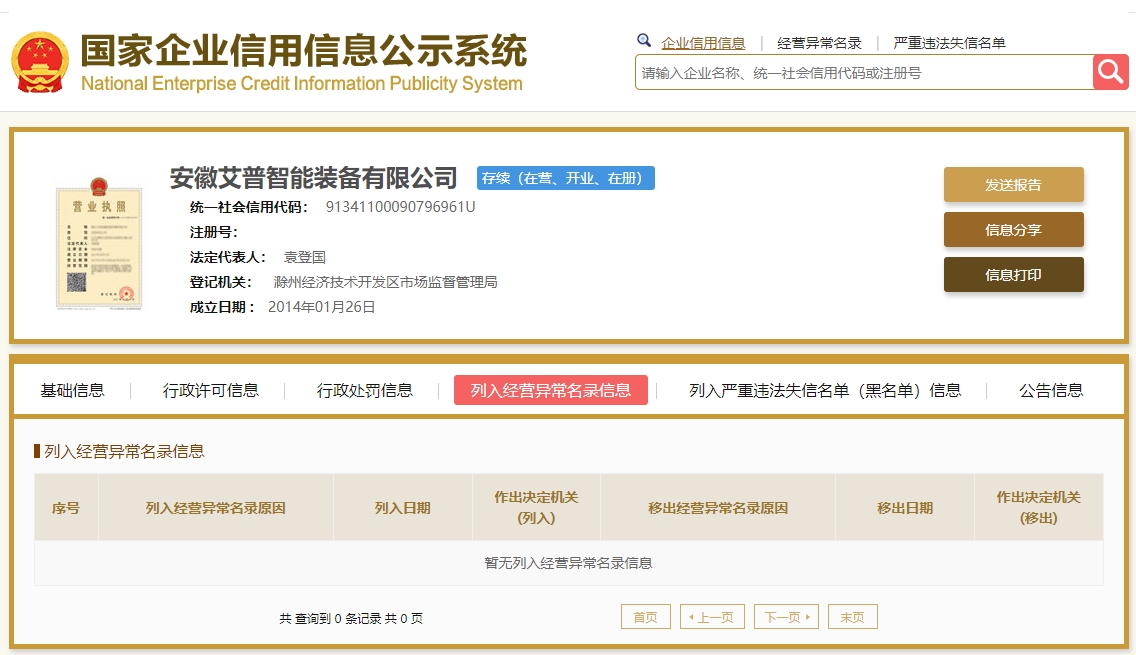
Task: Click the credit code 91341100090796961U
Action: [x=401, y=207]
